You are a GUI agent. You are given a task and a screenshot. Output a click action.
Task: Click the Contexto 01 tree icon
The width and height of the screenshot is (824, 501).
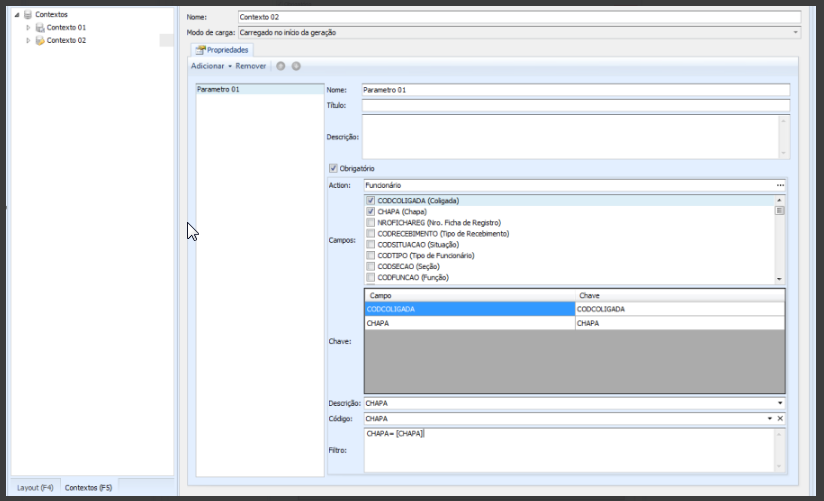40,27
